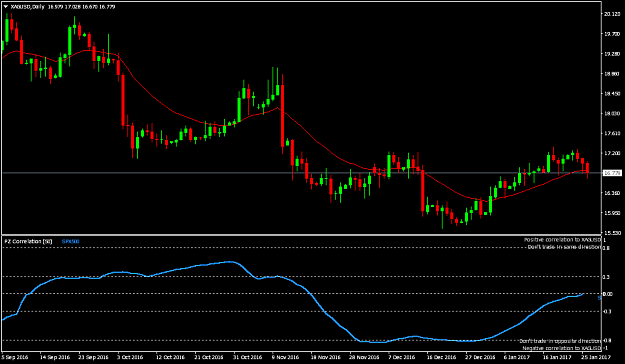
Task: Click the XAUUSD,Daily chart title text
Action: (x=28, y=7)
